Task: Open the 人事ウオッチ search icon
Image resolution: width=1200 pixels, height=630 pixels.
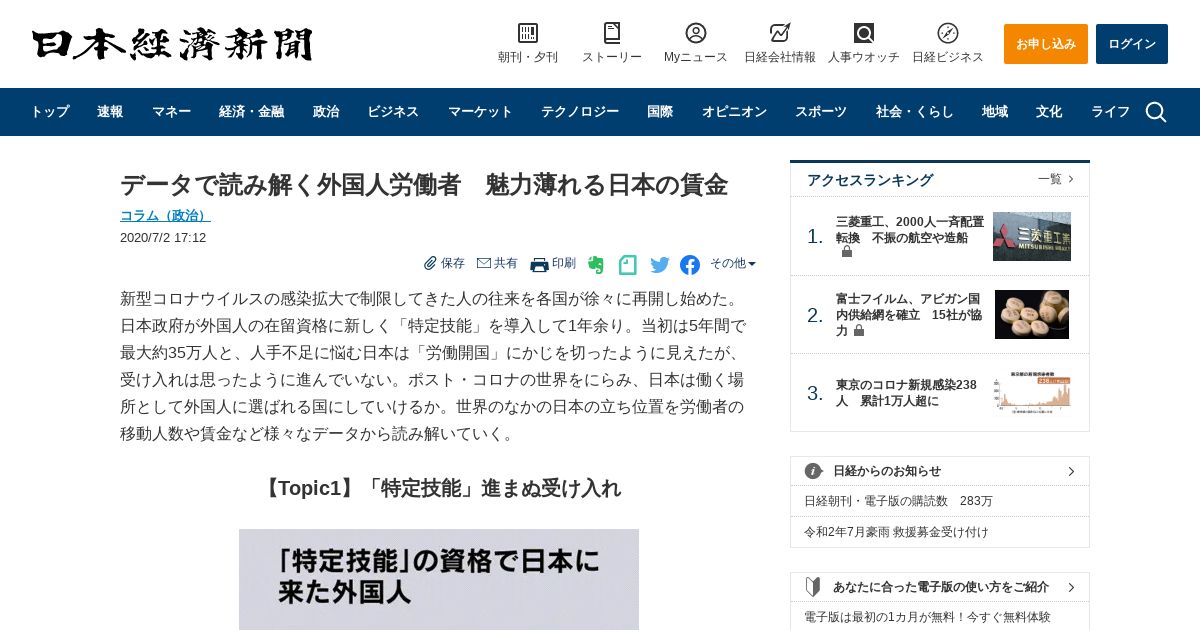Action: [x=864, y=33]
